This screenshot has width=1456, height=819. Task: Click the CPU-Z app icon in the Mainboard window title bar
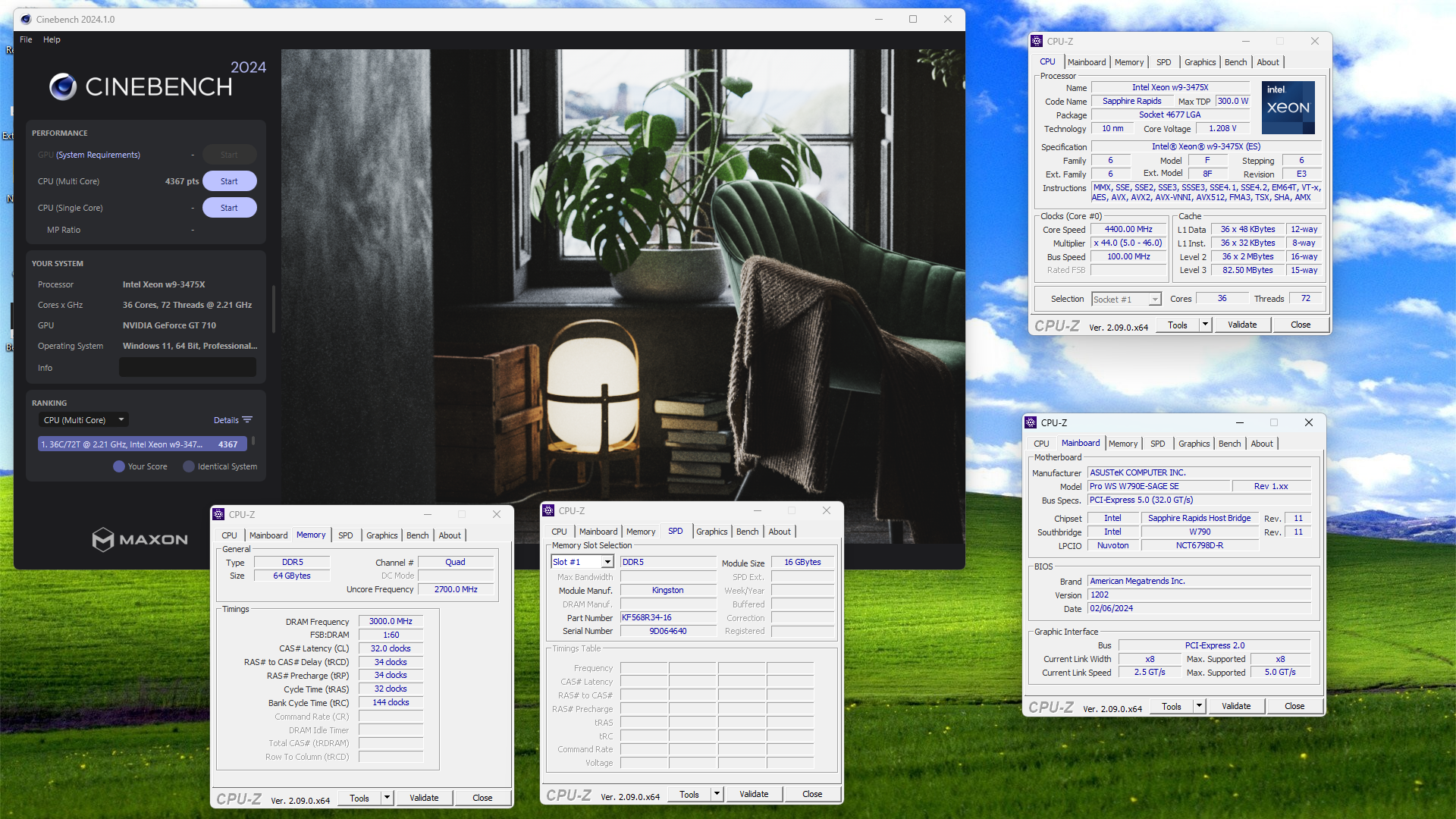[x=1031, y=422]
